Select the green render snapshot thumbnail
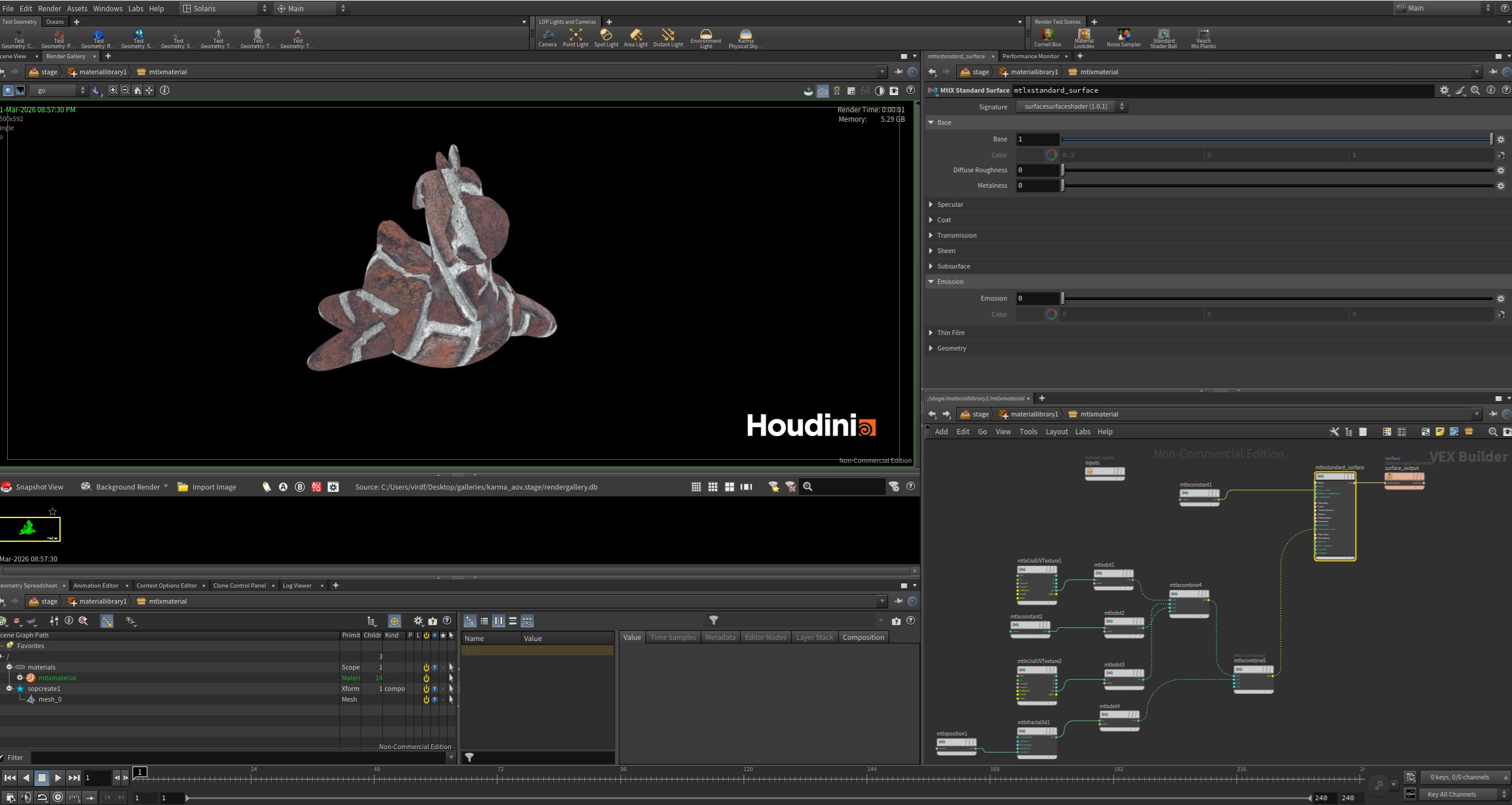Image resolution: width=1512 pixels, height=805 pixels. [30, 529]
